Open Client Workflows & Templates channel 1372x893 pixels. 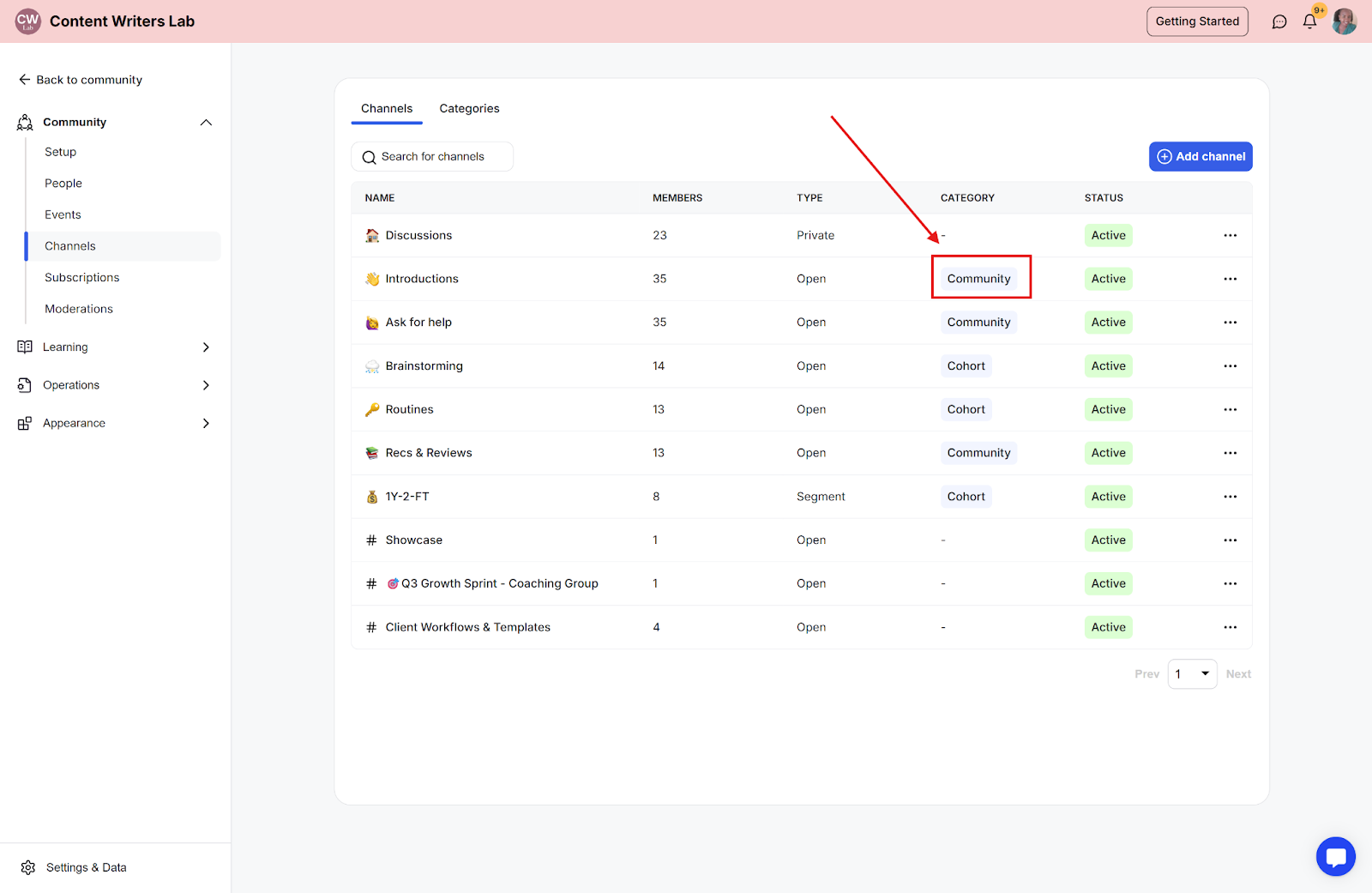(x=468, y=627)
